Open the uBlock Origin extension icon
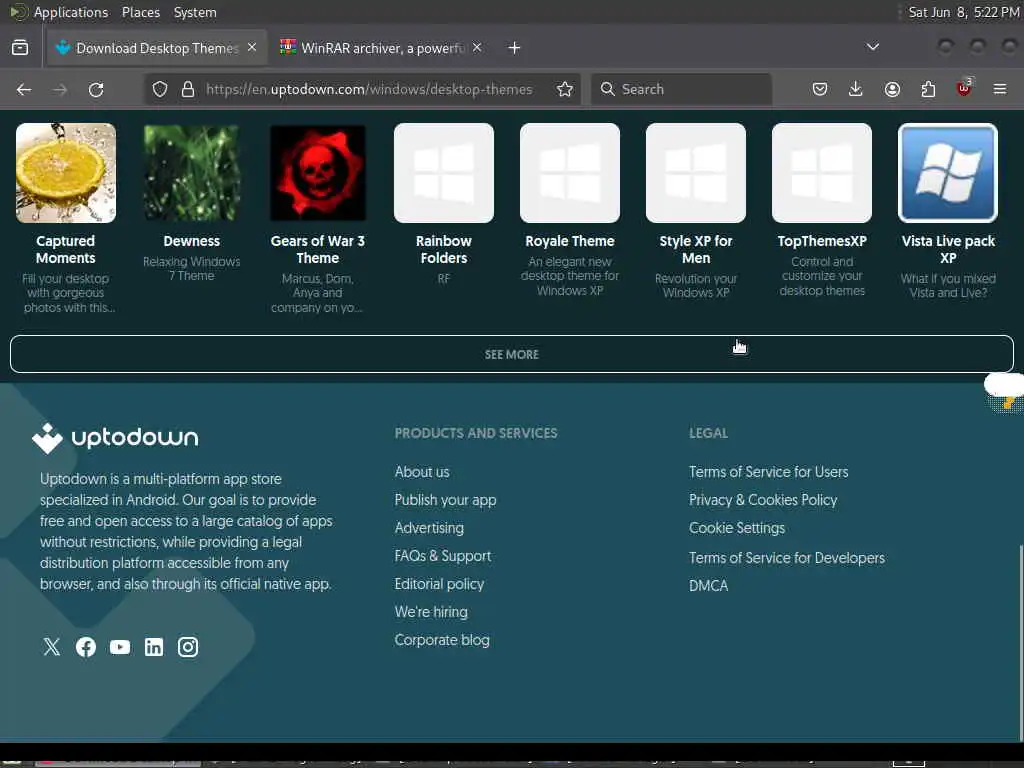The width and height of the screenshot is (1024, 768). click(964, 88)
